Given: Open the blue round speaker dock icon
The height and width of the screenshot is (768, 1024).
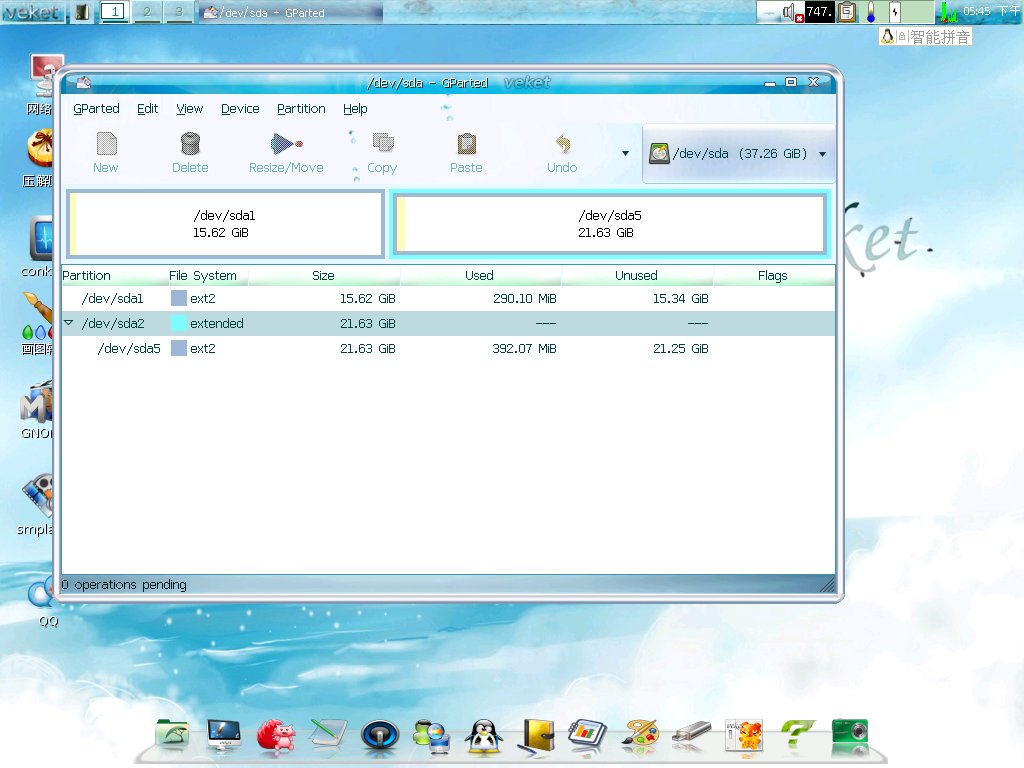Looking at the screenshot, I should click(380, 735).
